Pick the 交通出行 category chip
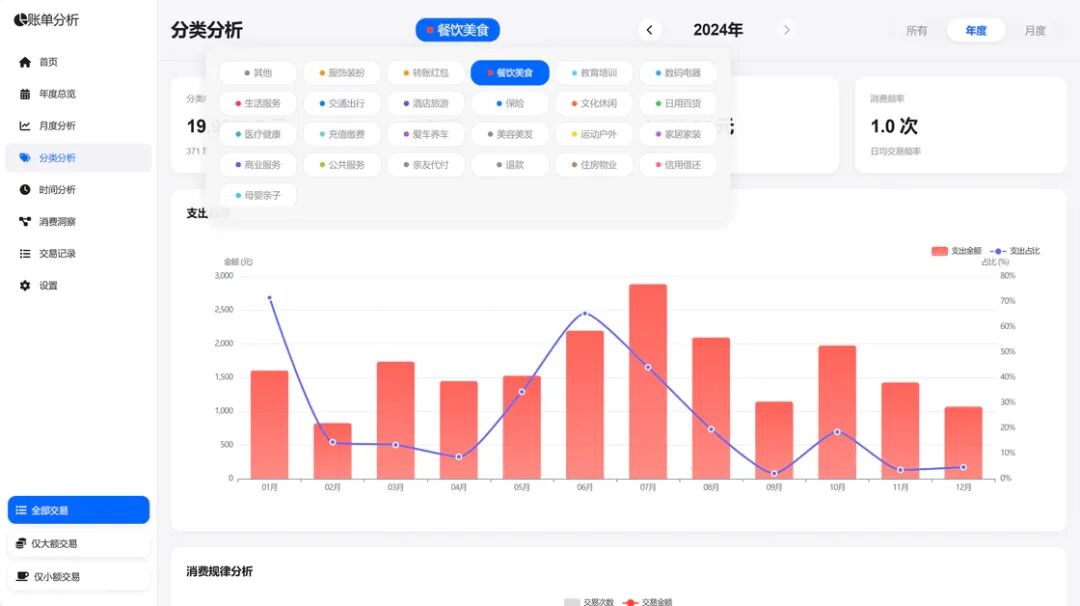This screenshot has height=606, width=1080. pos(342,103)
